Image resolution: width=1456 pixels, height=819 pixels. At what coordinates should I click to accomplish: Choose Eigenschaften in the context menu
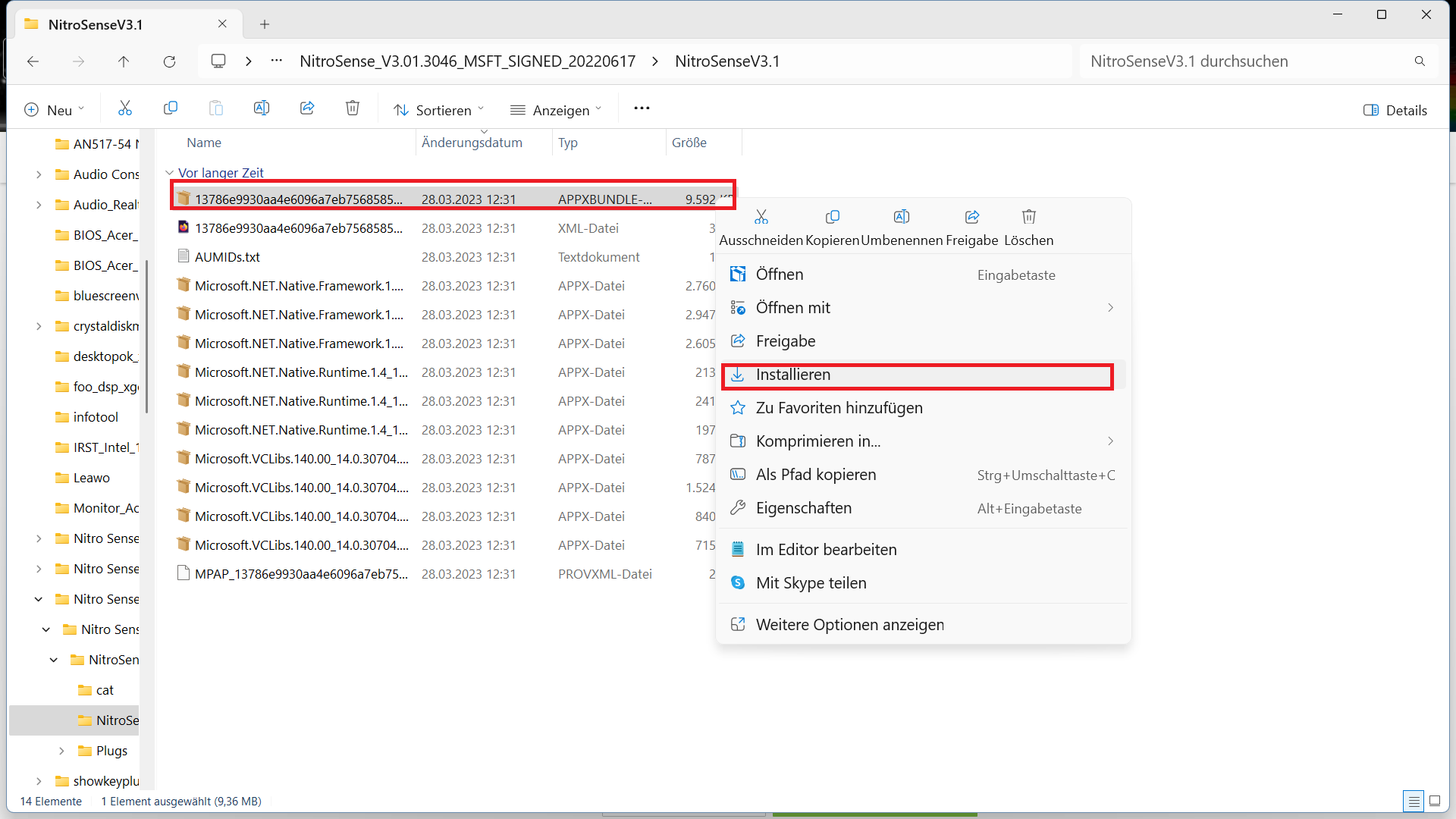804,508
